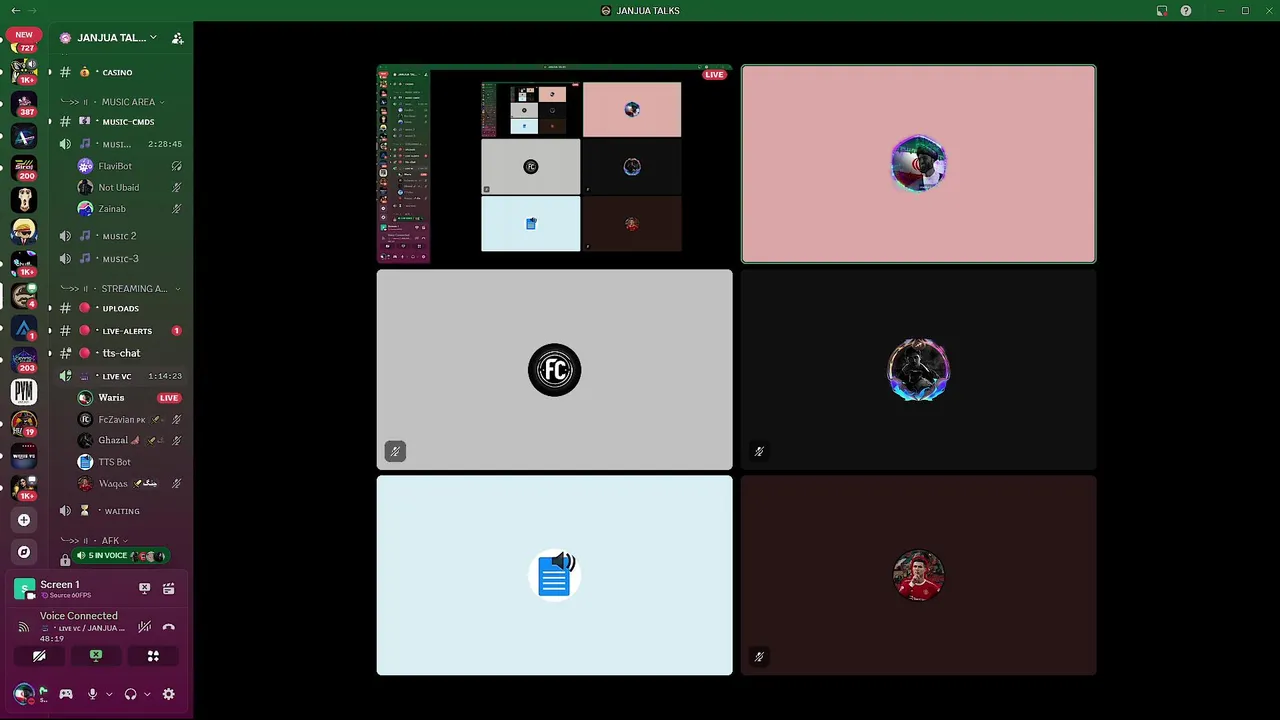Select the FC logo participant tile
Image resolution: width=1280 pixels, height=720 pixels.
pos(554,370)
